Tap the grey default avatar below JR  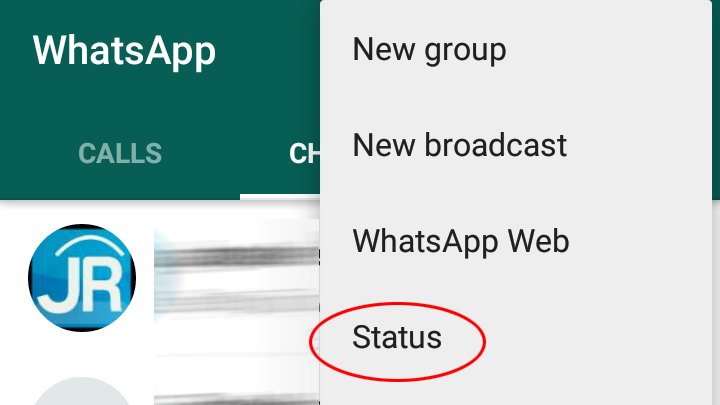click(82, 391)
